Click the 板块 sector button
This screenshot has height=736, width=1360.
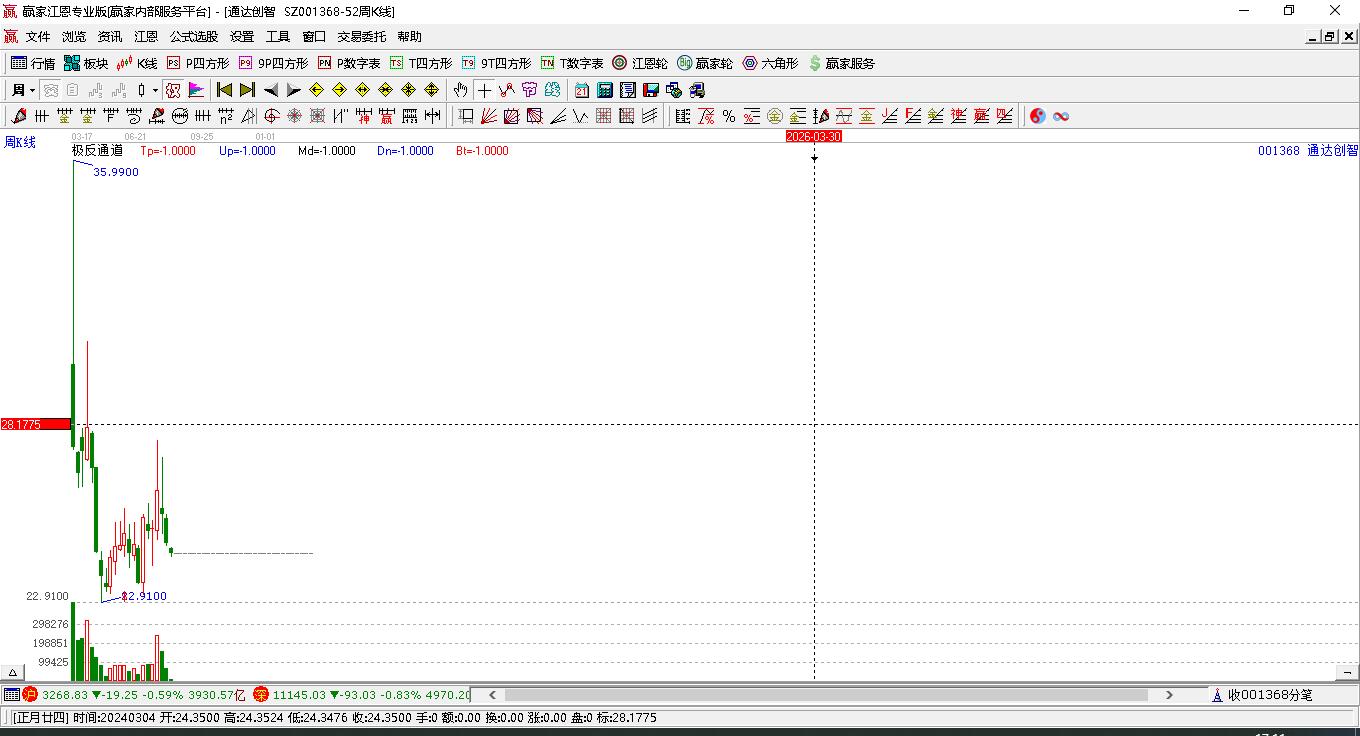pos(86,63)
